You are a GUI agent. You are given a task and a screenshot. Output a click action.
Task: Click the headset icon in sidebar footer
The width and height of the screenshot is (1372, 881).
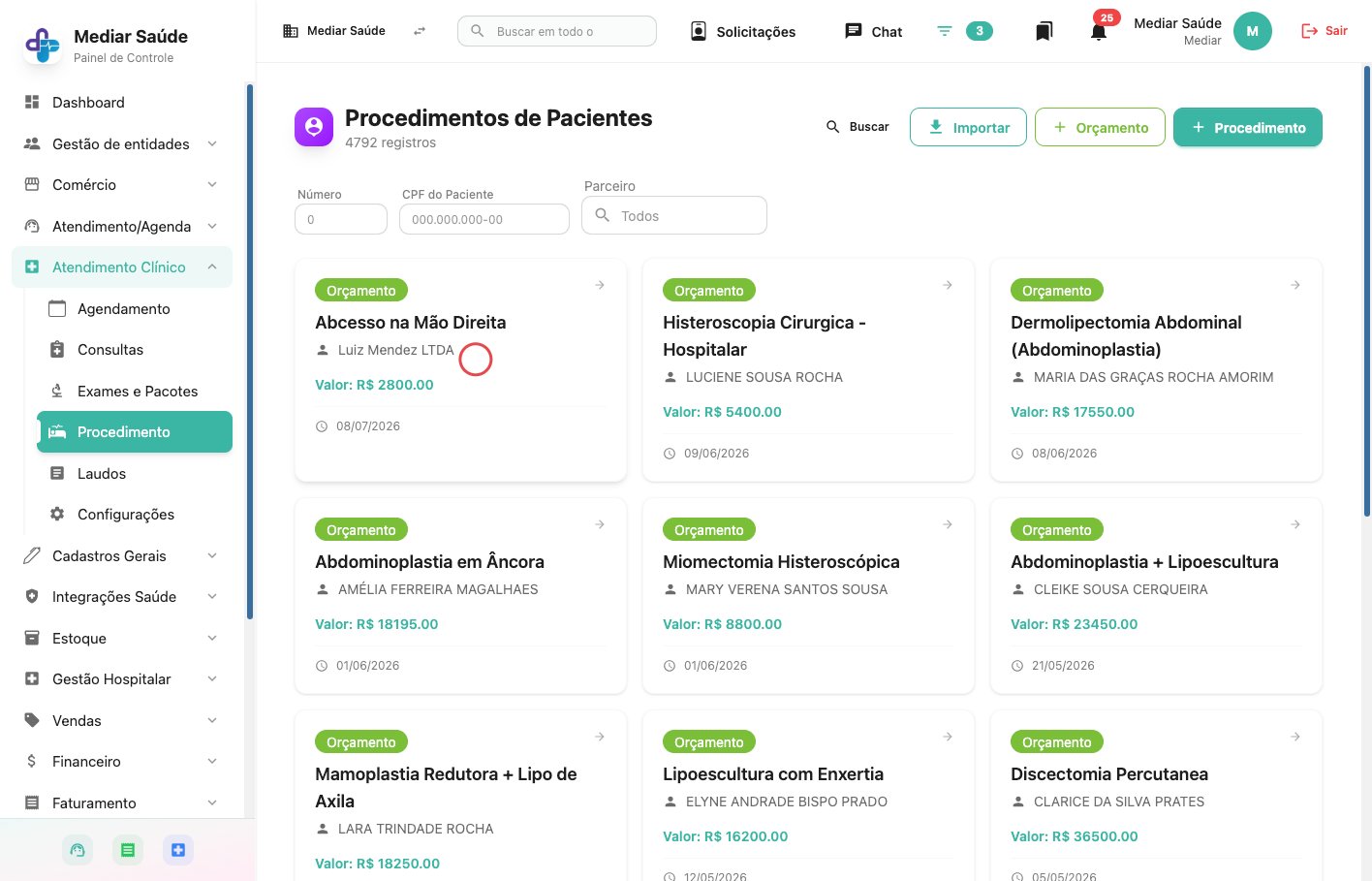78,850
